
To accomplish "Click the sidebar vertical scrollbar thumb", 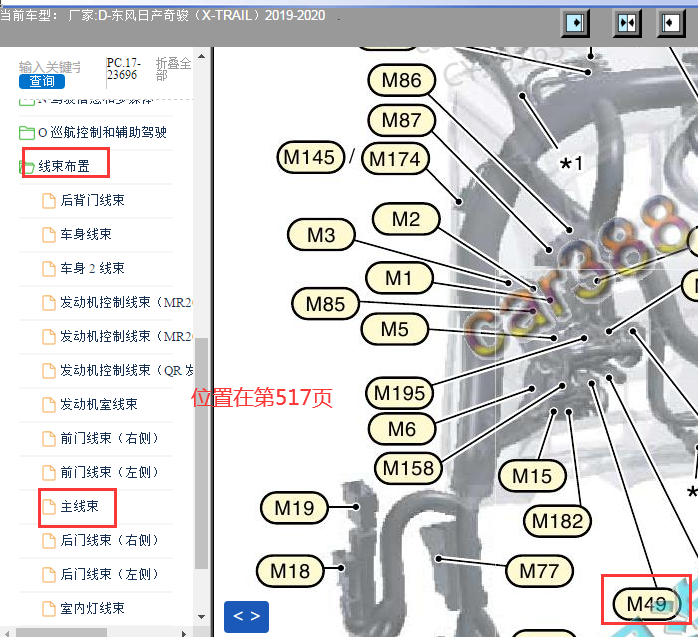I will (202, 453).
